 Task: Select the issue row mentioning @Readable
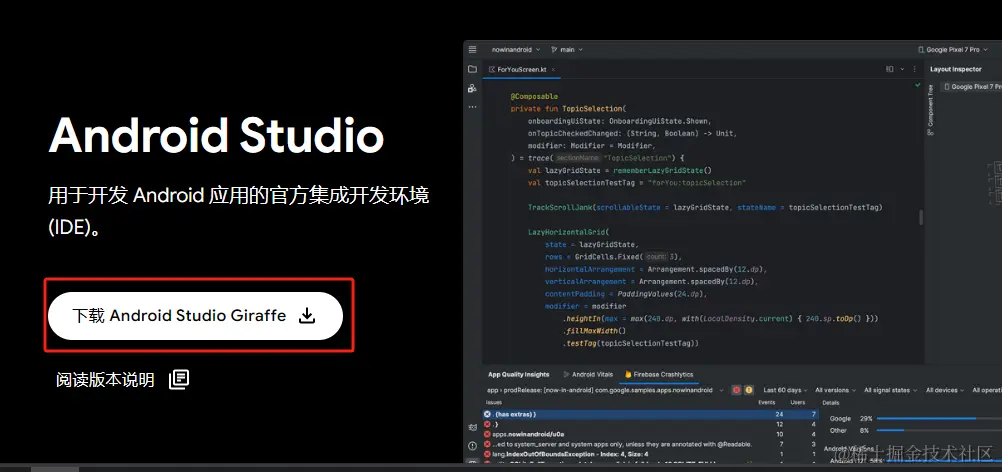click(650, 444)
